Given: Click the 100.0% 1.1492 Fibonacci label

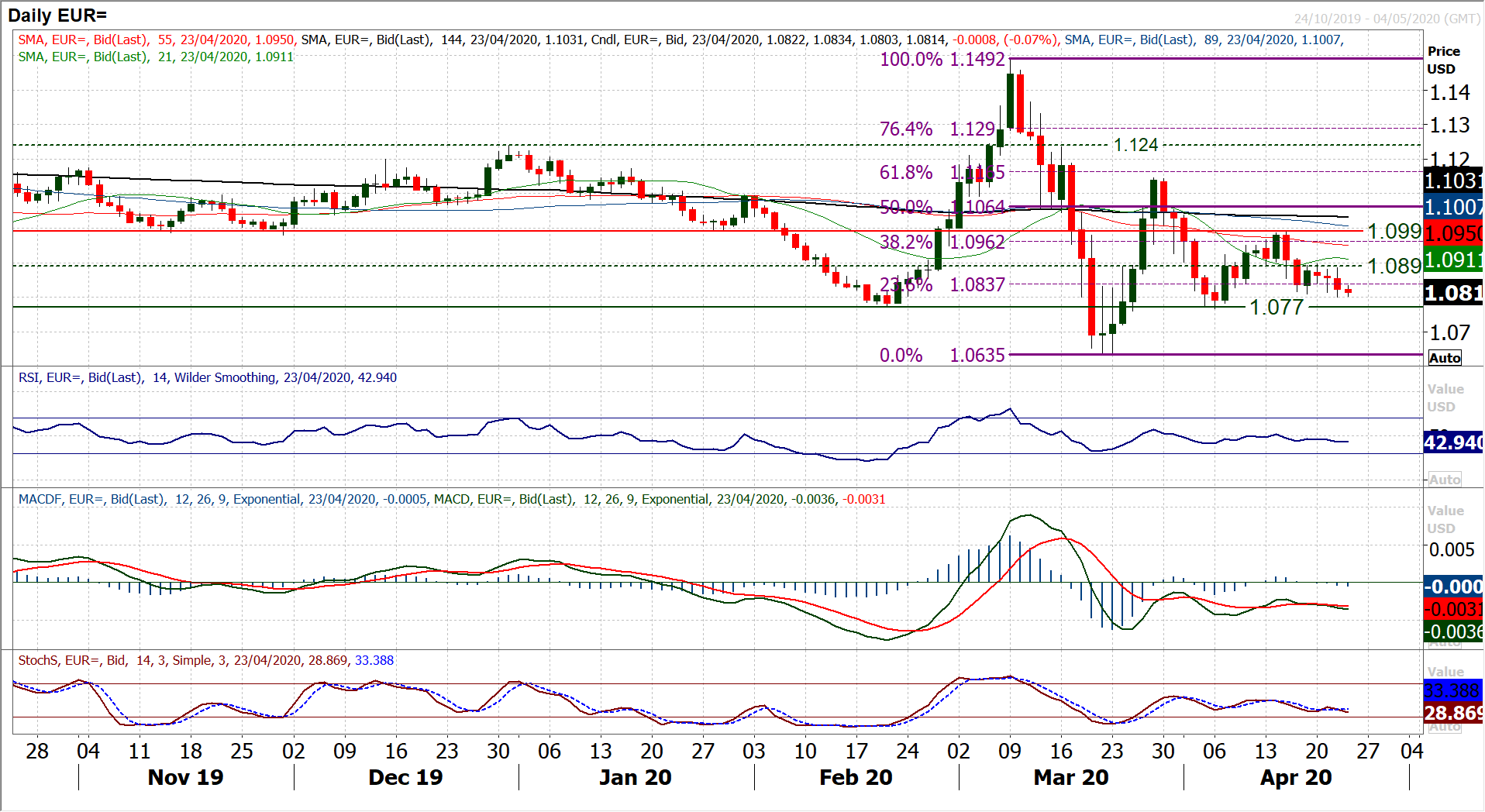Looking at the screenshot, I should click(x=942, y=60).
